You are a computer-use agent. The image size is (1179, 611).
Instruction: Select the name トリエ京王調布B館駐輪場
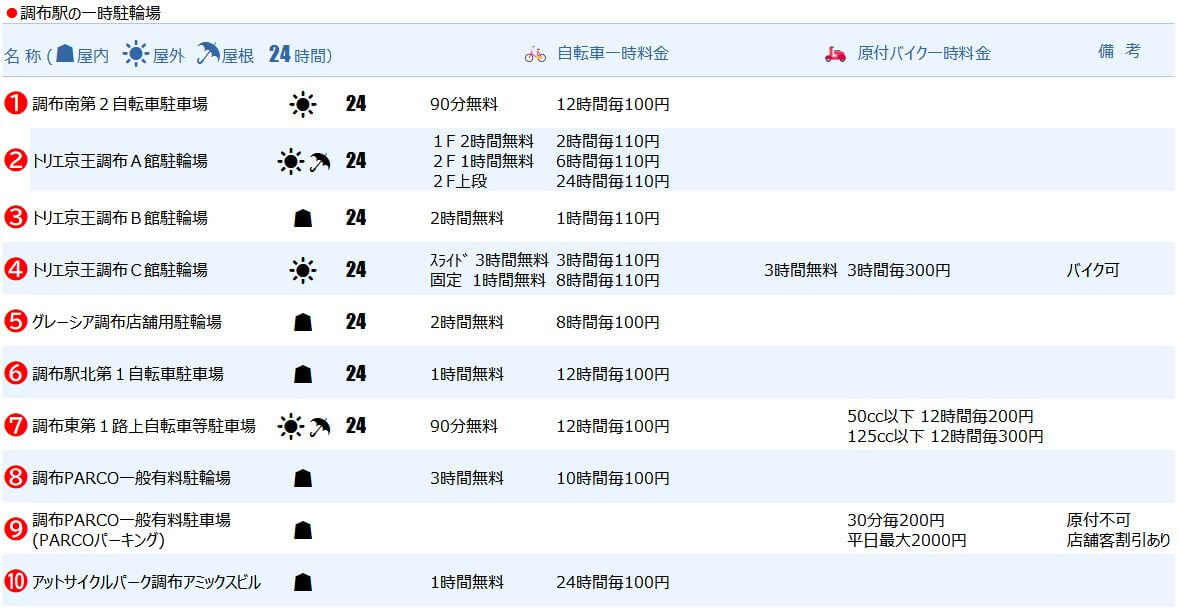[120, 218]
